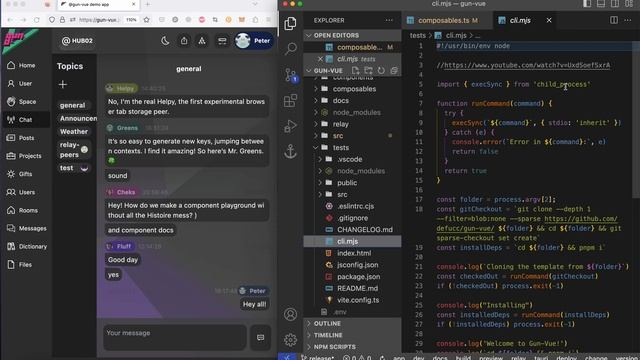Open package.json in the explorer
The image size is (640, 360).
pos(352,276)
